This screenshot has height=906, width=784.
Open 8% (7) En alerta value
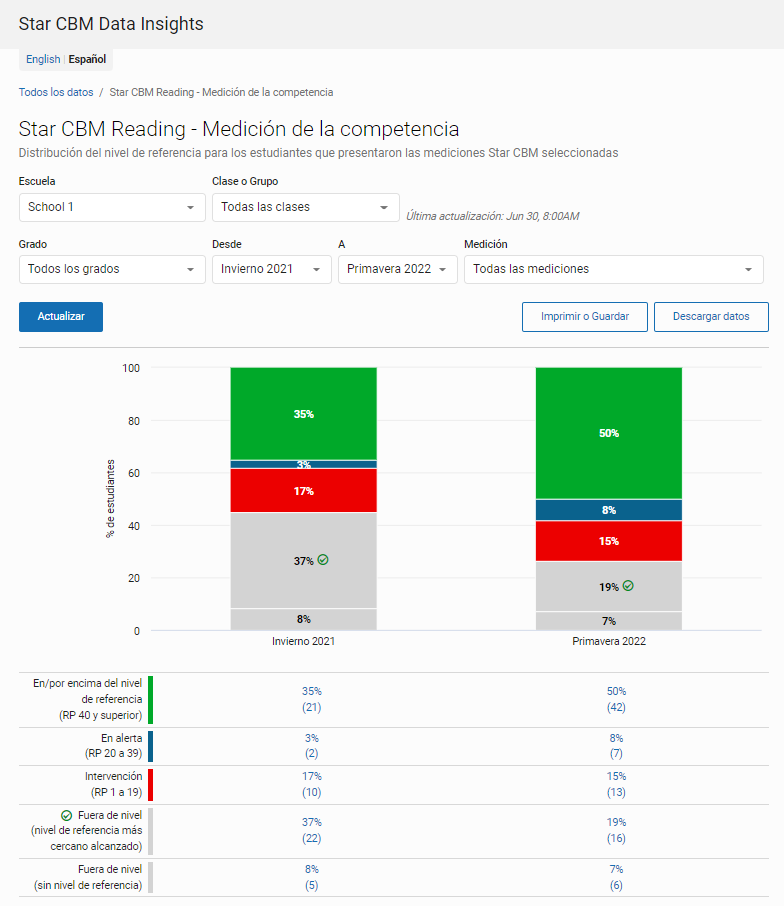point(616,746)
